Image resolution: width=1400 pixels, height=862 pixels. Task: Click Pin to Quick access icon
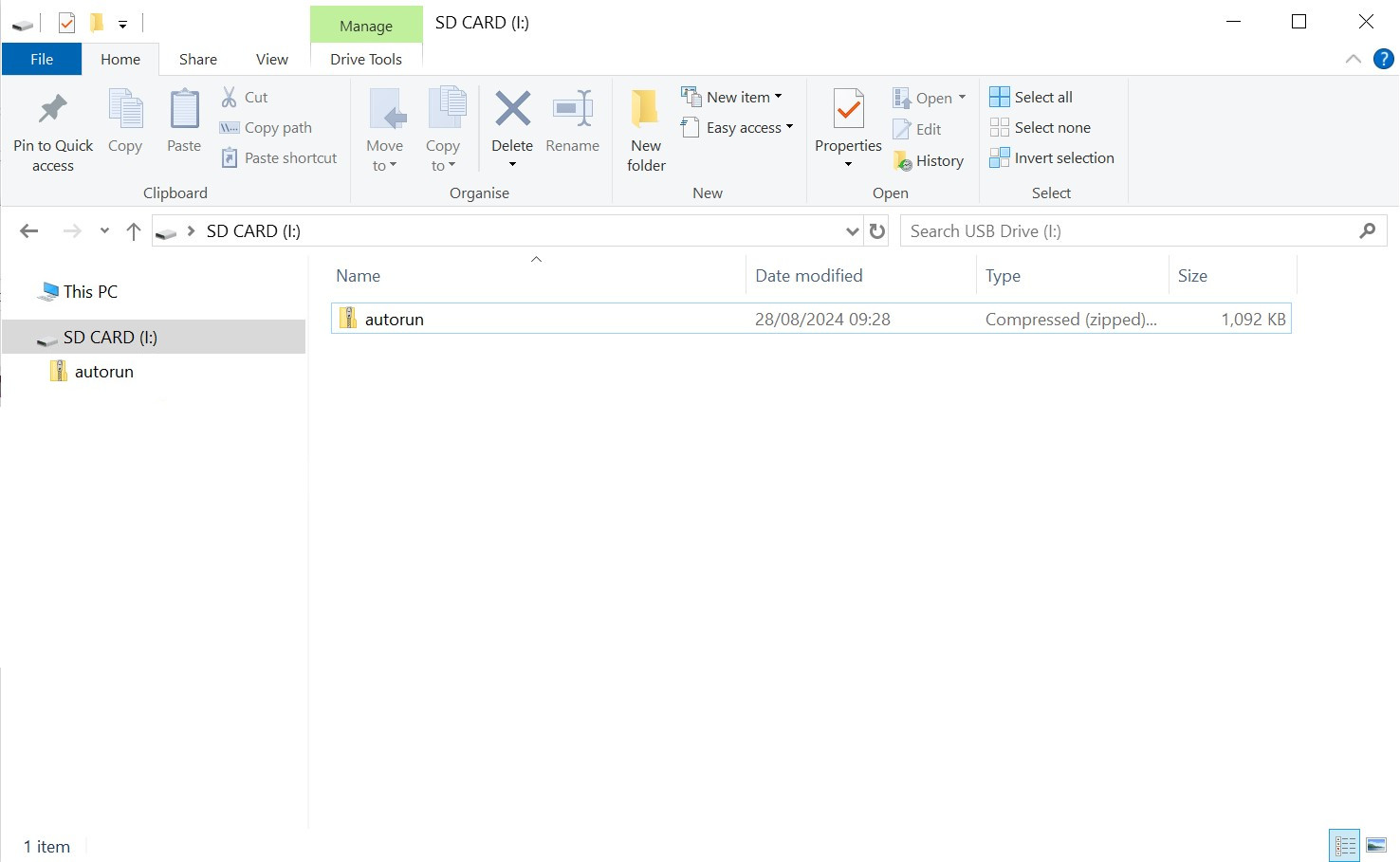click(x=53, y=111)
